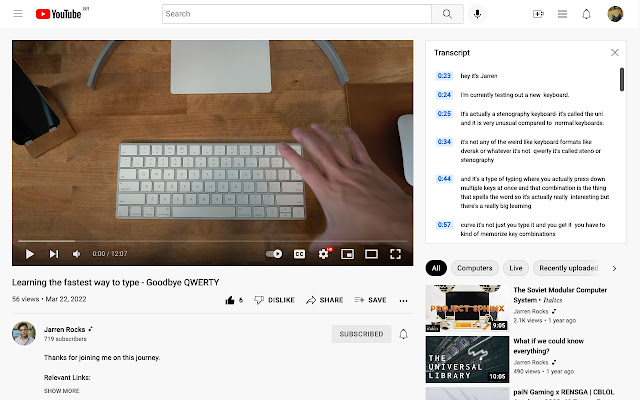This screenshot has height=400, width=640.
Task: Close the Transcript panel
Action: 615,52
